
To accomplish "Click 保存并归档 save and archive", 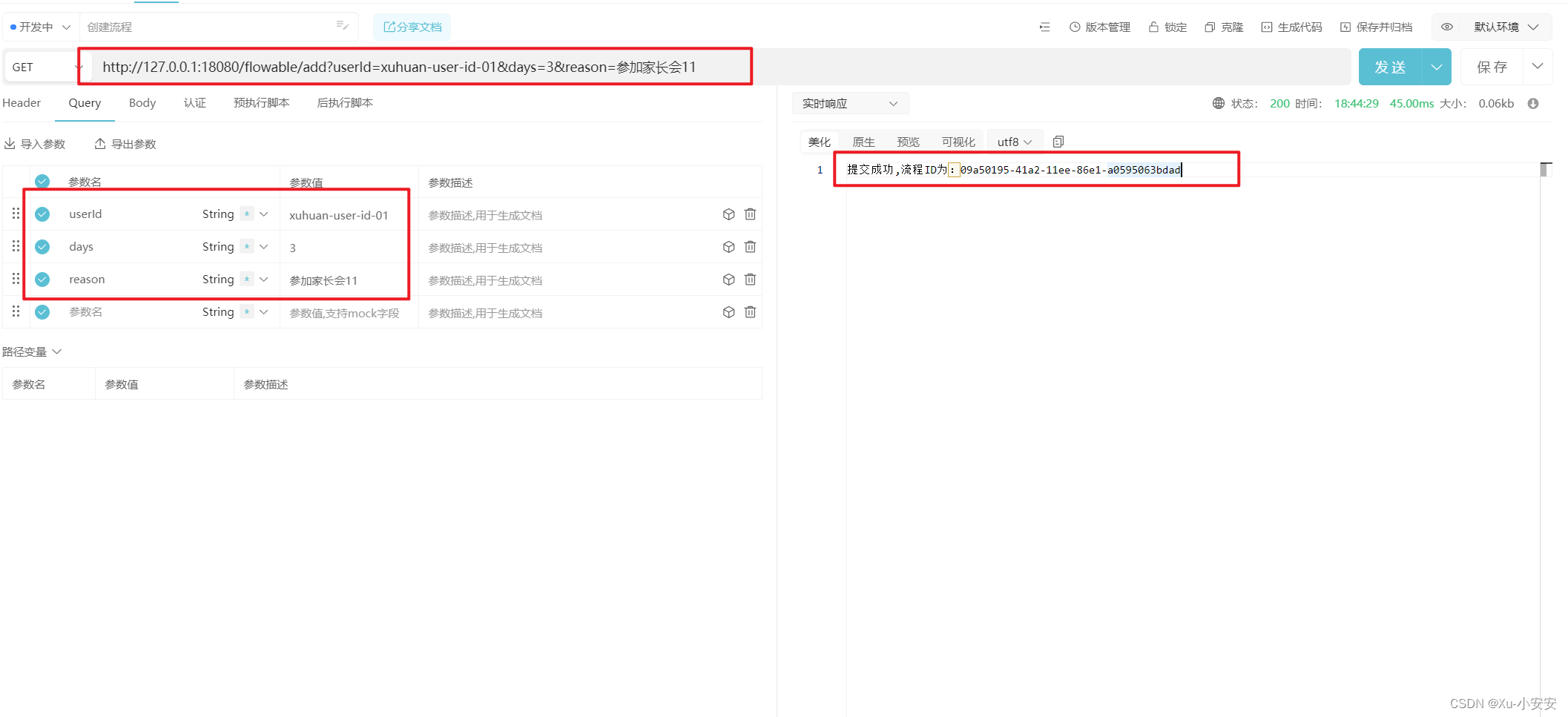I will [x=1376, y=27].
